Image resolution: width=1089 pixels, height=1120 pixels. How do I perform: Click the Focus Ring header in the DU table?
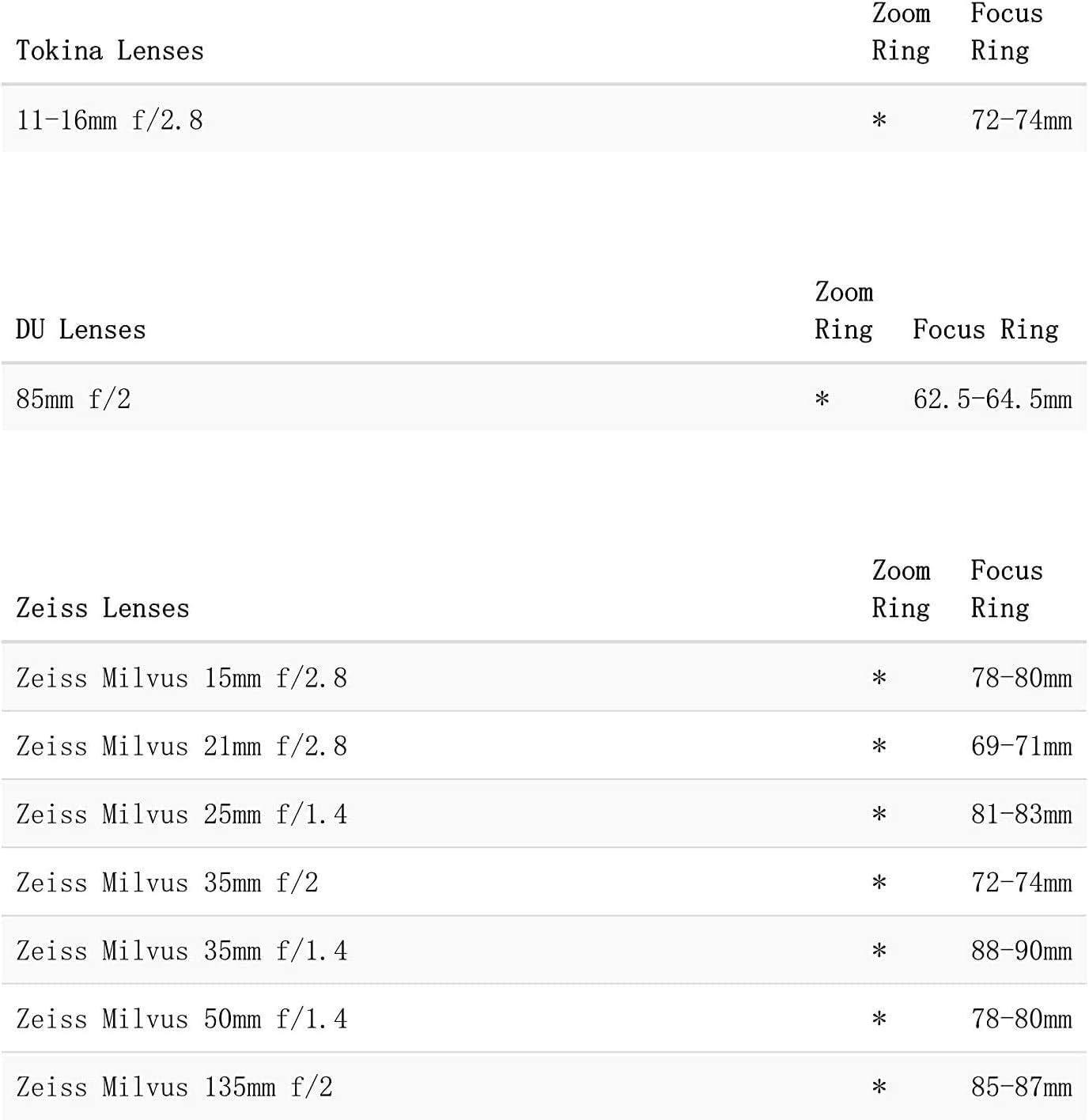pos(985,330)
